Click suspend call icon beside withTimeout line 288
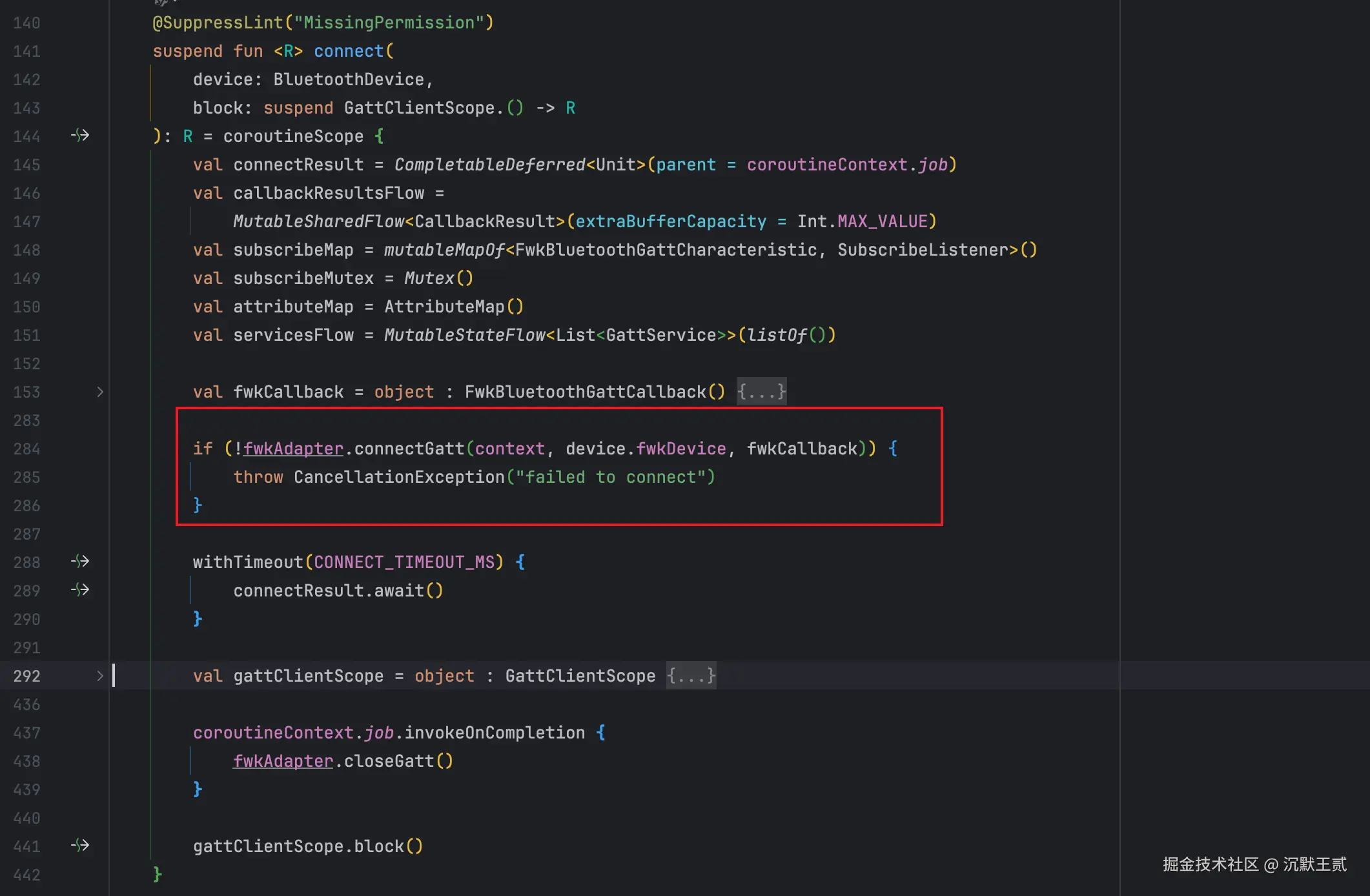The width and height of the screenshot is (1370, 896). [x=80, y=562]
